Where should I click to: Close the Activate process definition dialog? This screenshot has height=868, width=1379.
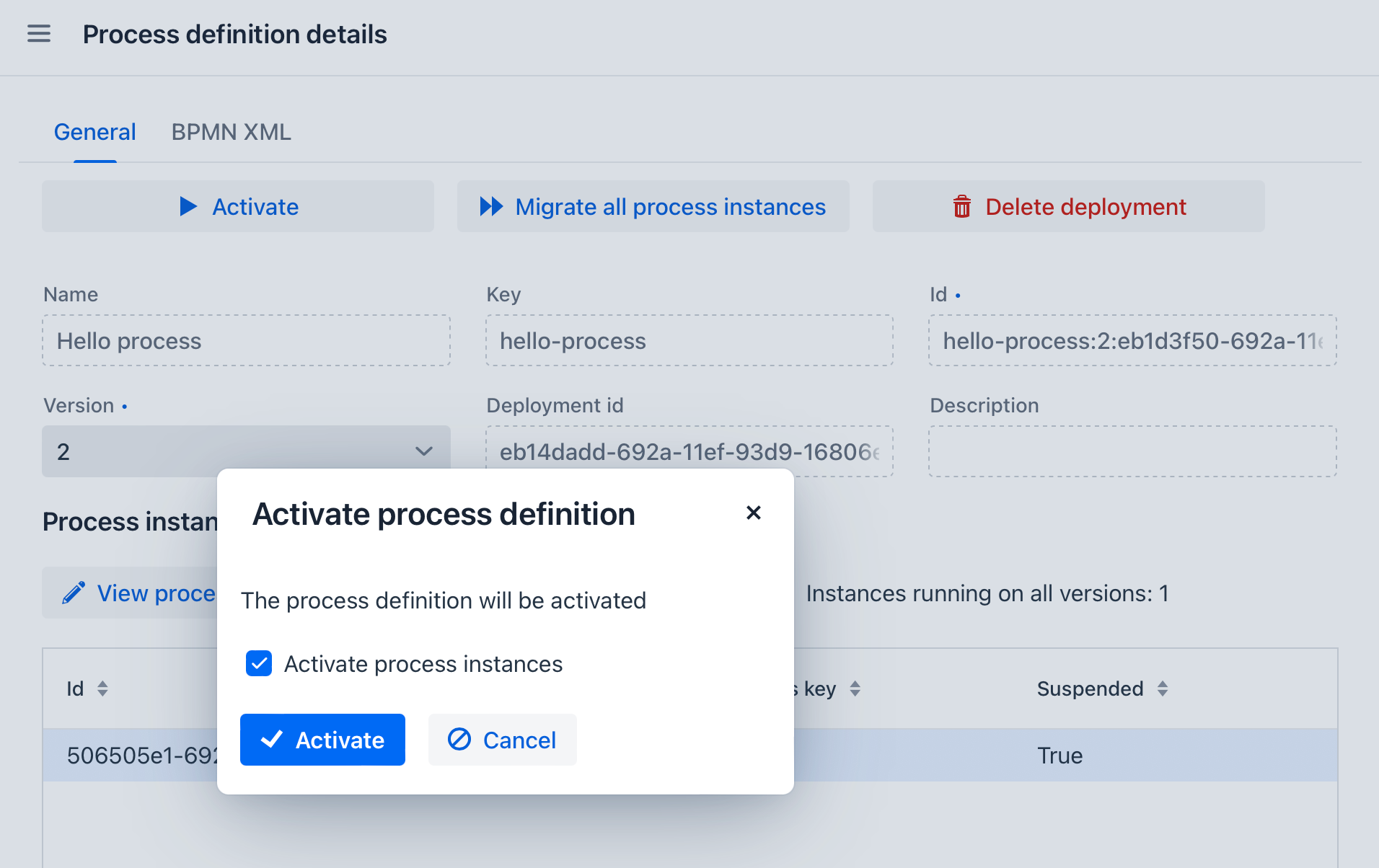click(753, 513)
